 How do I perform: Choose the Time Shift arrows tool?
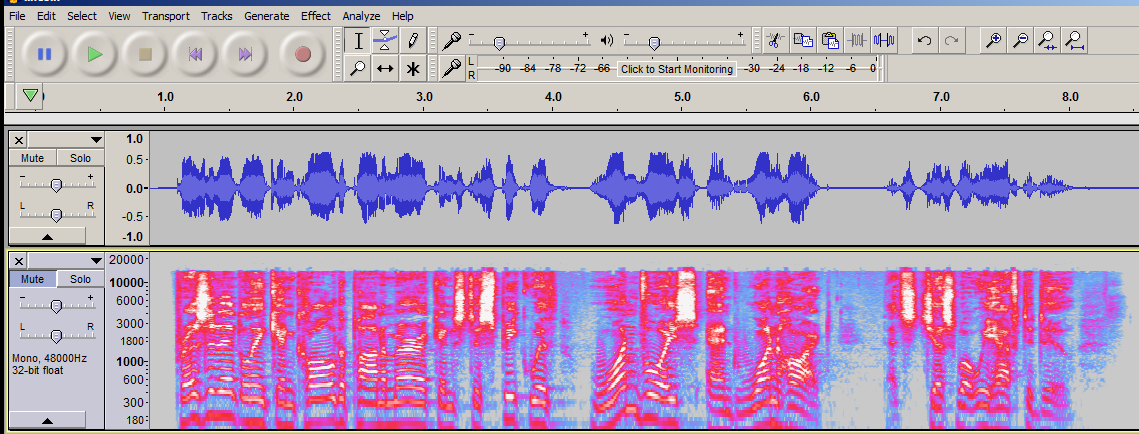point(385,68)
